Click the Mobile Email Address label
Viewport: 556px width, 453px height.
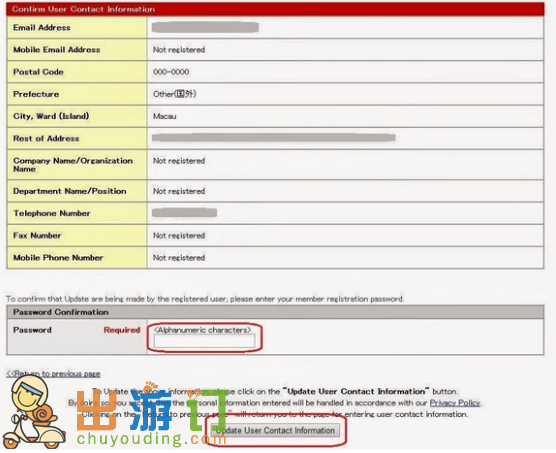coord(57,50)
